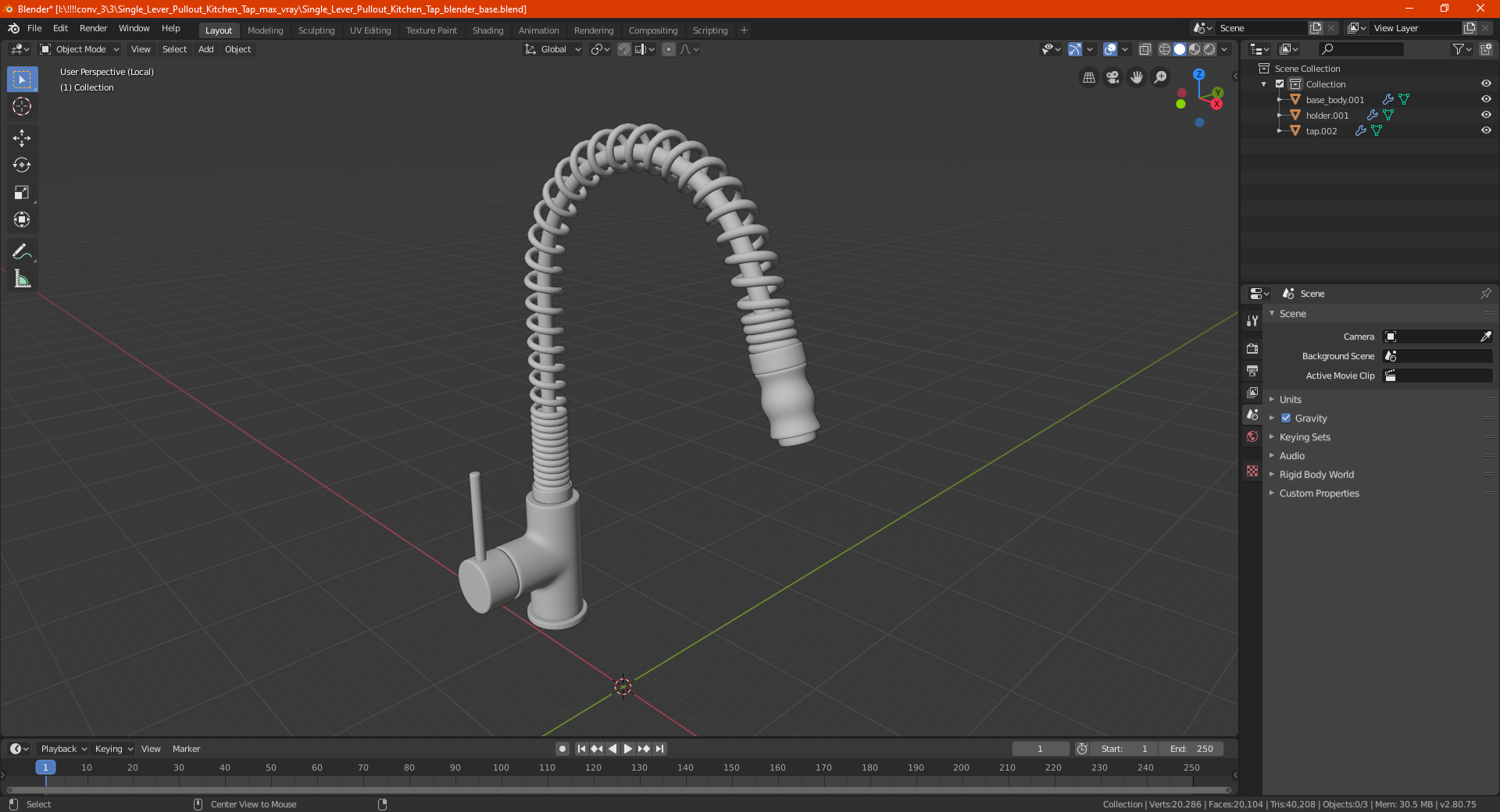The image size is (1500, 812).
Task: Activate the Transform tool
Action: 22,219
